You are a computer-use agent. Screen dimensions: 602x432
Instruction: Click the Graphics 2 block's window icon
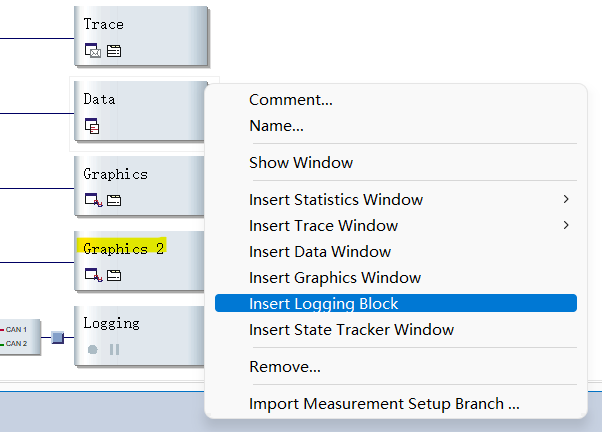(x=93, y=275)
